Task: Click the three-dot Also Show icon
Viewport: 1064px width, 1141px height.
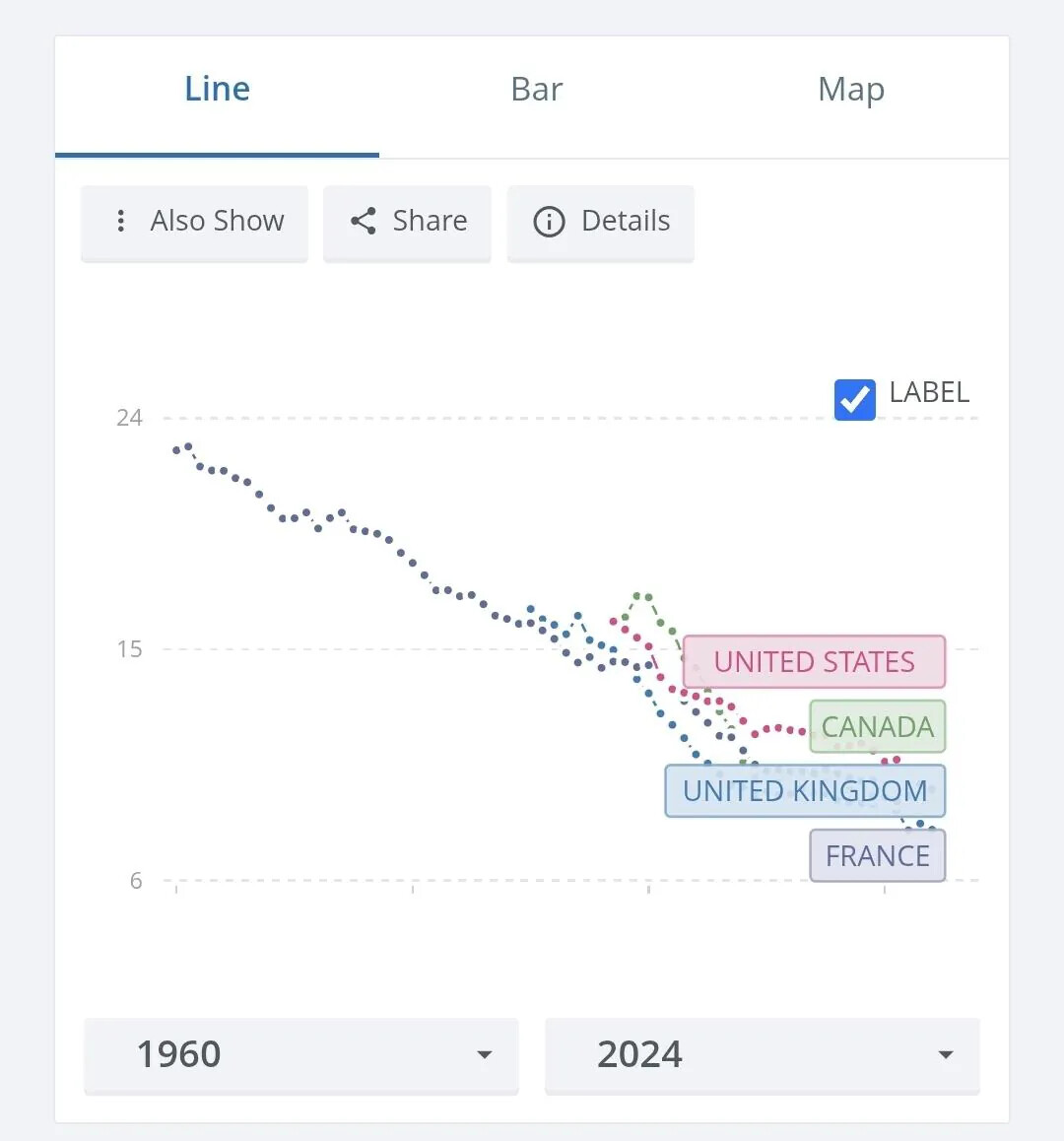Action: [x=120, y=221]
